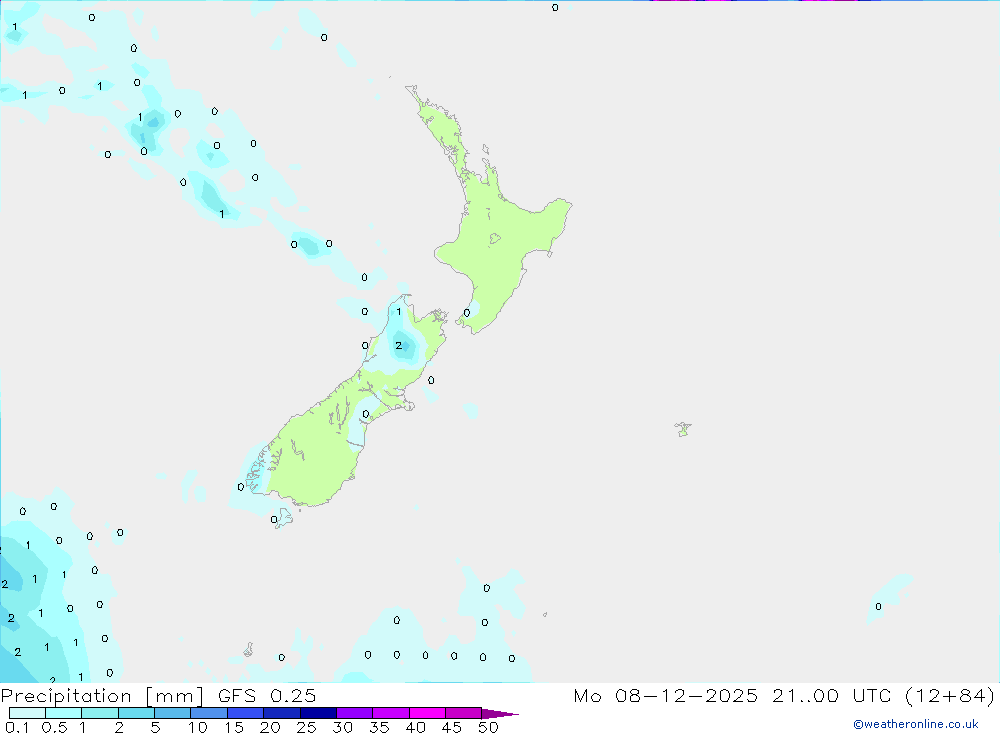Click legend tick label '20'
This screenshot has height=733, width=1000.
[x=270, y=727]
